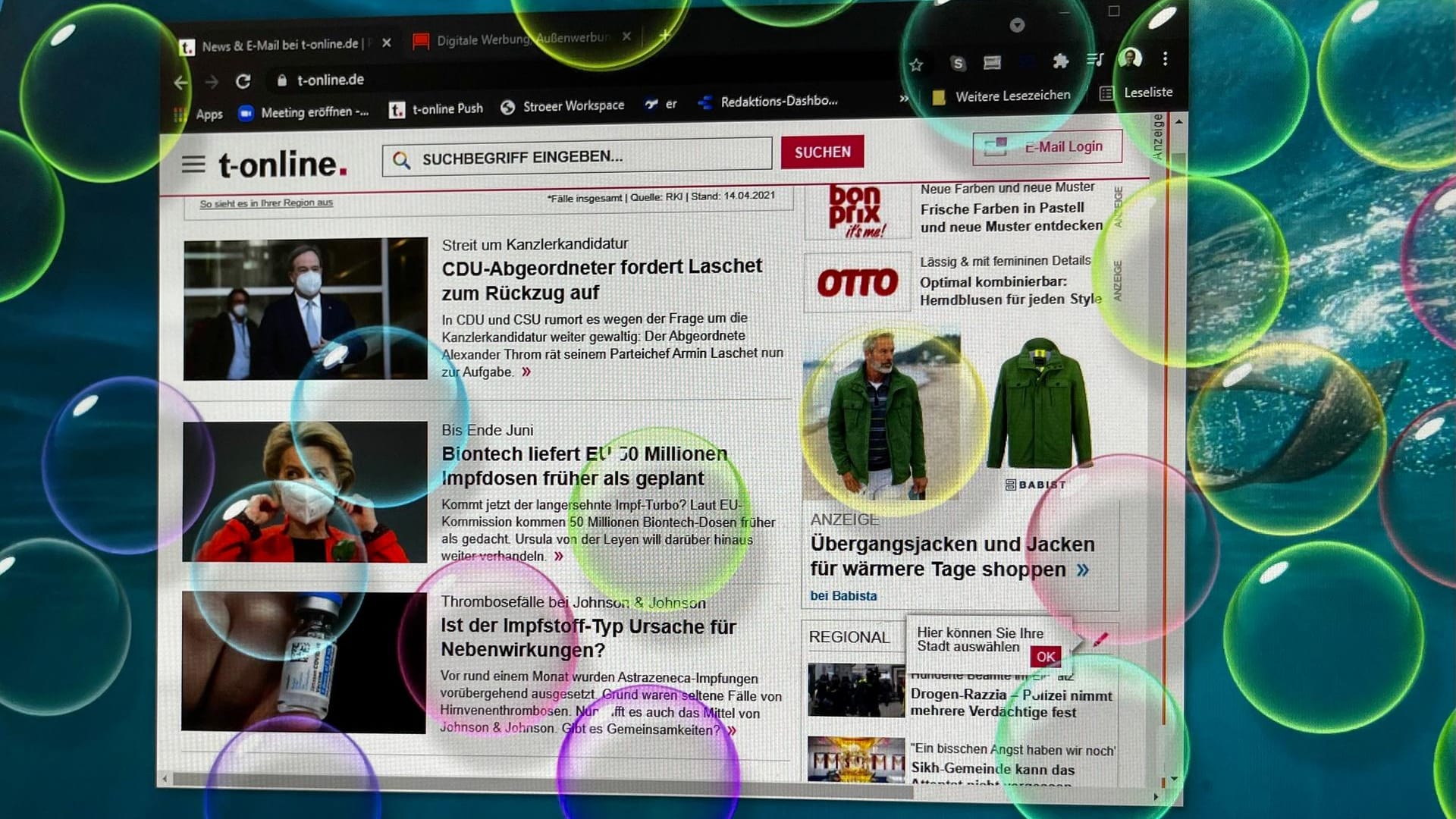The width and height of the screenshot is (1456, 819).
Task: Click the OTTO ad logo
Action: (x=857, y=282)
